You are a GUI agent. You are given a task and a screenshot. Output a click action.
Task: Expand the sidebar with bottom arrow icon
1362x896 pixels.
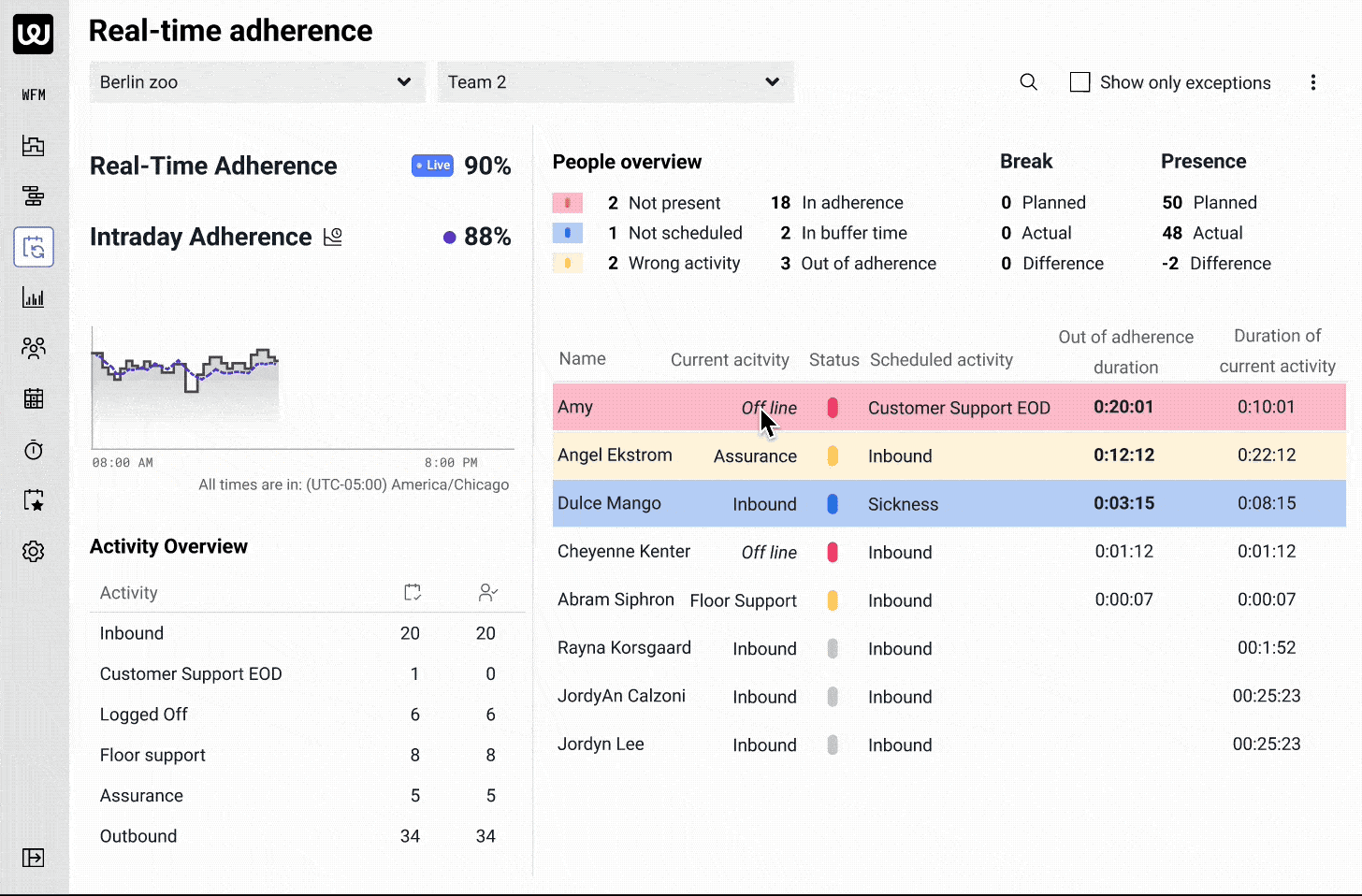pyautogui.click(x=34, y=858)
